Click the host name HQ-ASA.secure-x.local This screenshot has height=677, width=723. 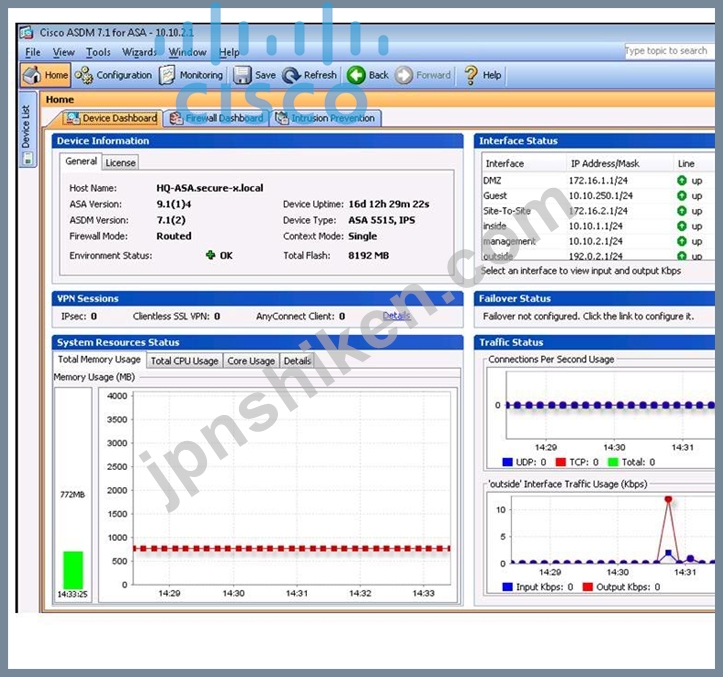tap(210, 188)
